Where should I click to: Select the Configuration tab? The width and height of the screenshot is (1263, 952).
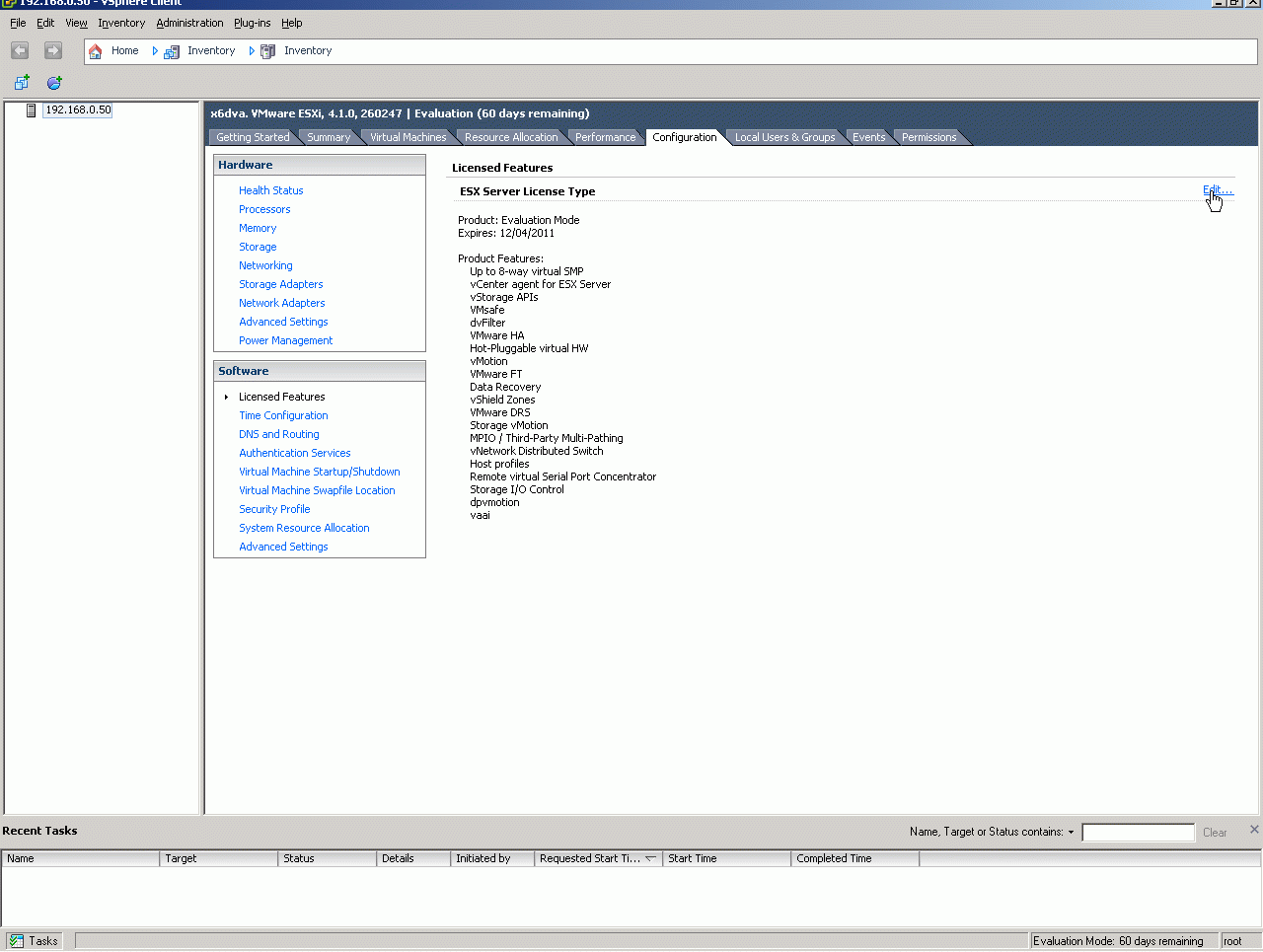coord(685,137)
